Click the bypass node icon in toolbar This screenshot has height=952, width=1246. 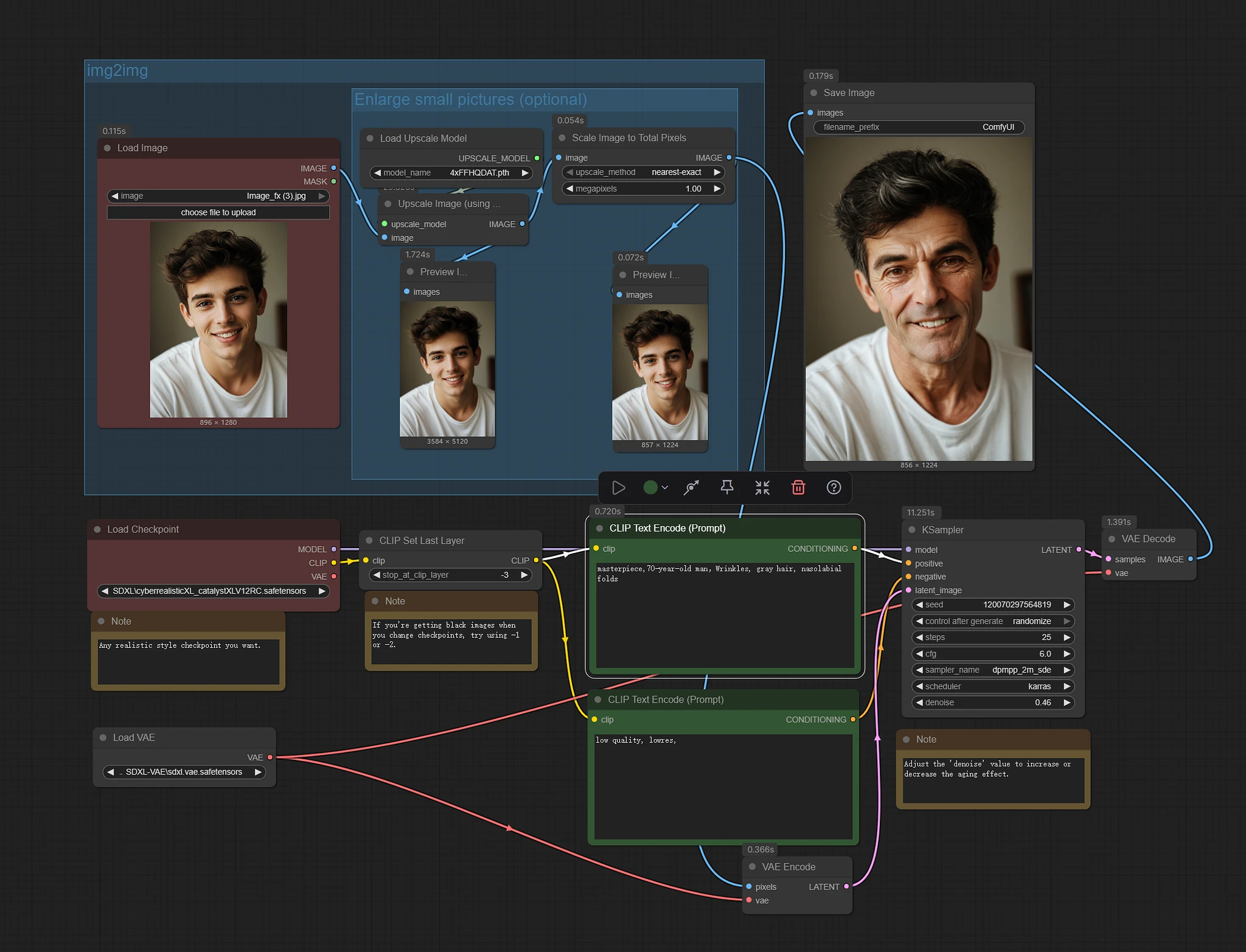[x=691, y=488]
